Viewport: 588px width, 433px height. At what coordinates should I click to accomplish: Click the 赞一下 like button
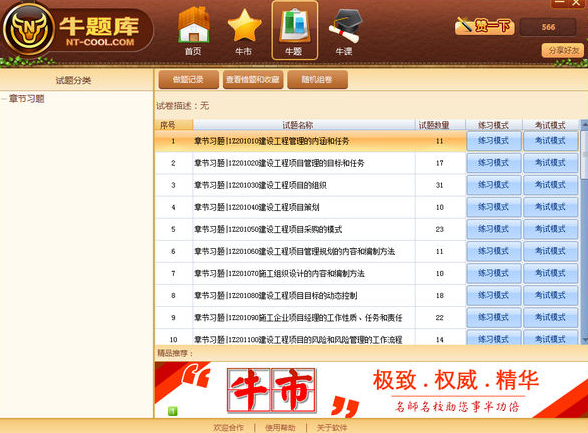484,26
